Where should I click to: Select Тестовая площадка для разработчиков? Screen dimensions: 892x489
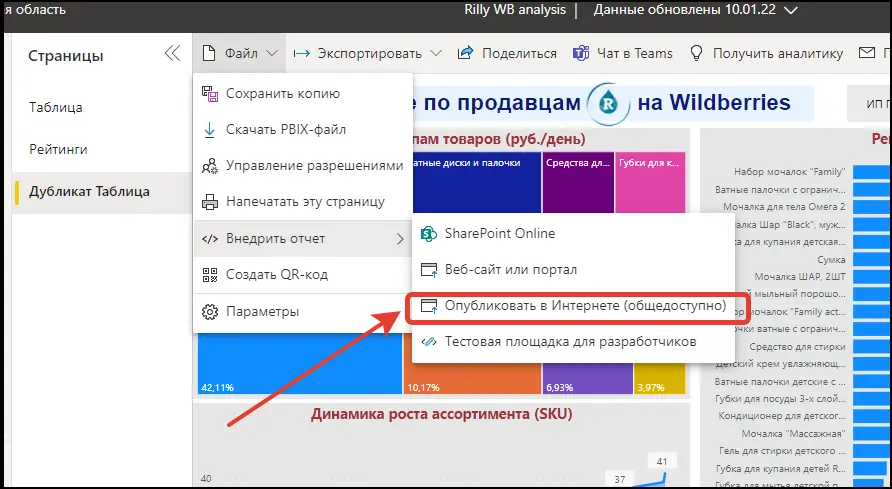tap(573, 342)
